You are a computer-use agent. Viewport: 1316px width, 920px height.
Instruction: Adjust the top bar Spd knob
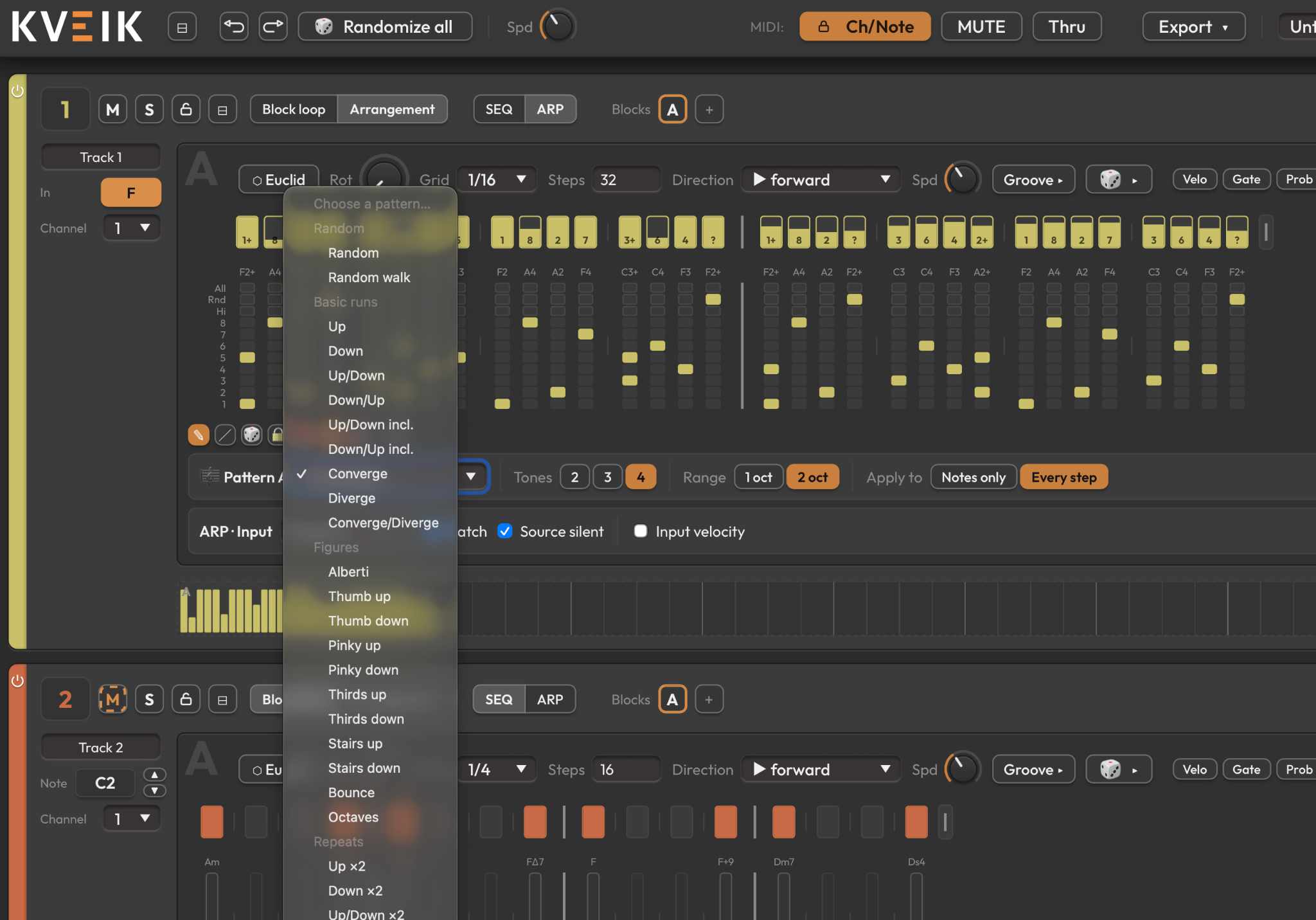click(x=558, y=26)
